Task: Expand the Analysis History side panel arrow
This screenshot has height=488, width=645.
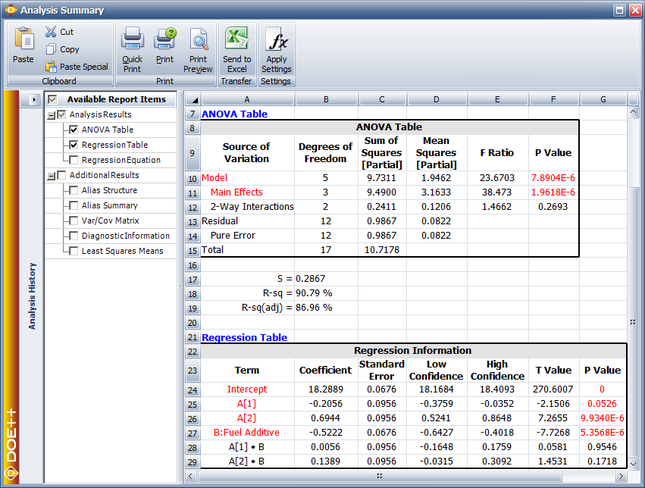Action: tap(33, 100)
